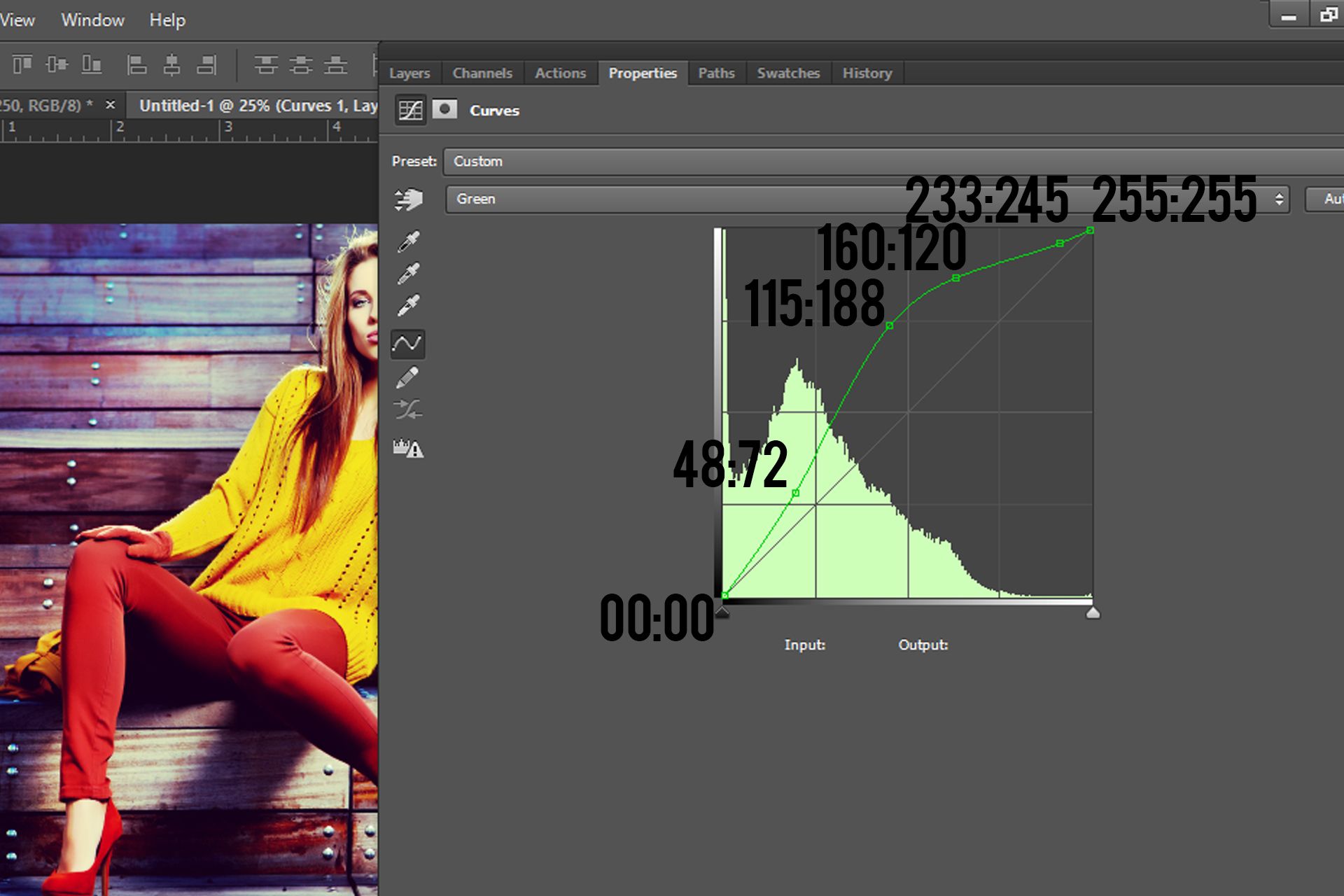Screen dimensions: 1344x896
Task: Select the white point eyedropper tool
Action: [x=408, y=304]
